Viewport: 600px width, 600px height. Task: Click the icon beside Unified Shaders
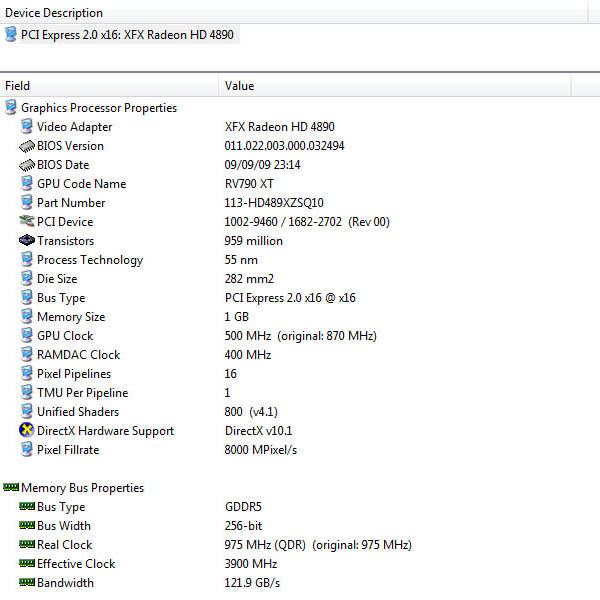point(26,412)
